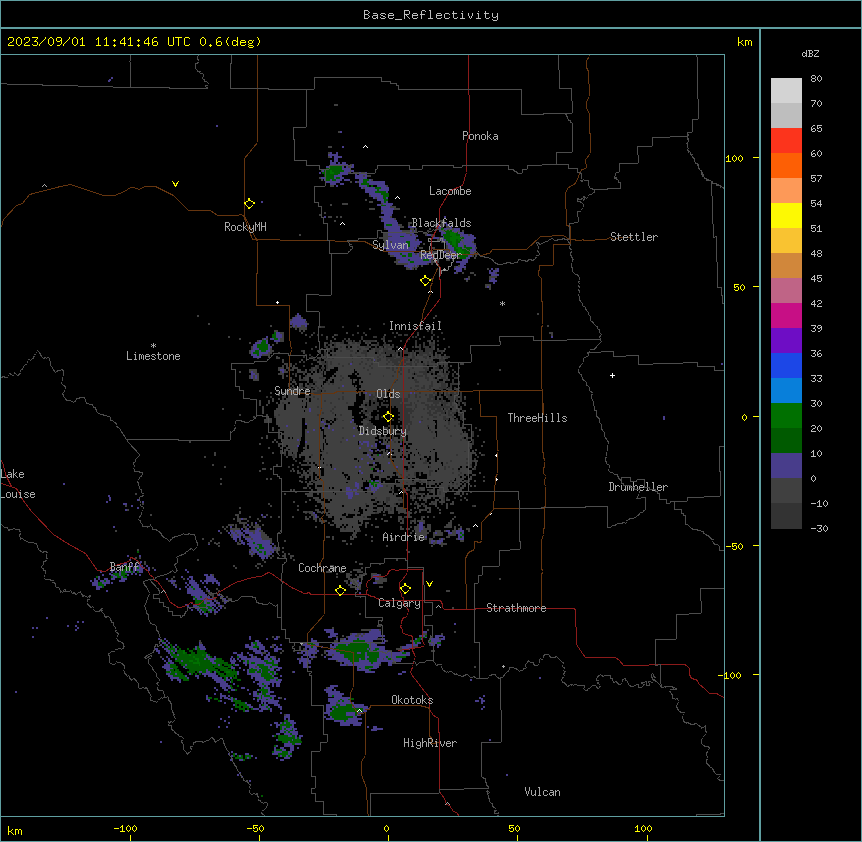Click the Airdrie city label
Image resolution: width=862 pixels, height=842 pixels.
click(404, 537)
